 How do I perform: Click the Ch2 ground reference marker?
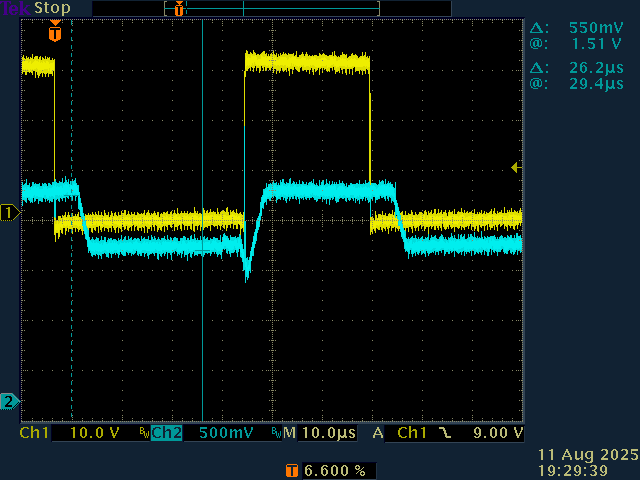[x=9, y=401]
